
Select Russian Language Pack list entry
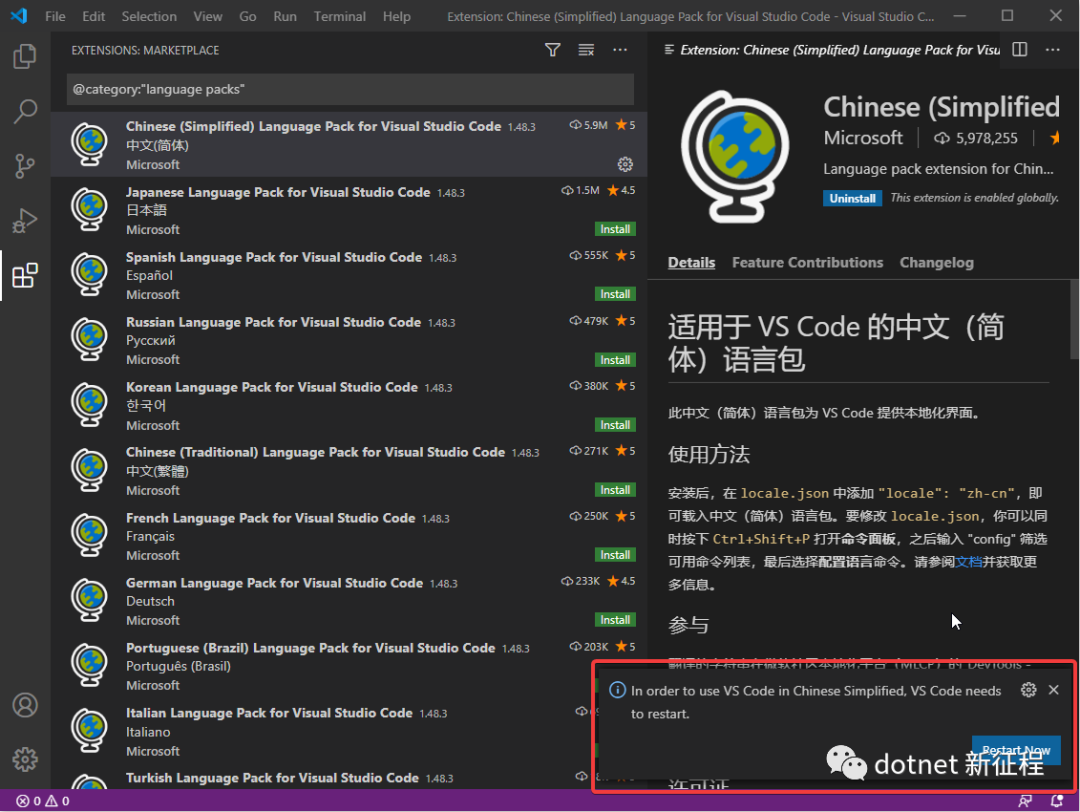[349, 340]
